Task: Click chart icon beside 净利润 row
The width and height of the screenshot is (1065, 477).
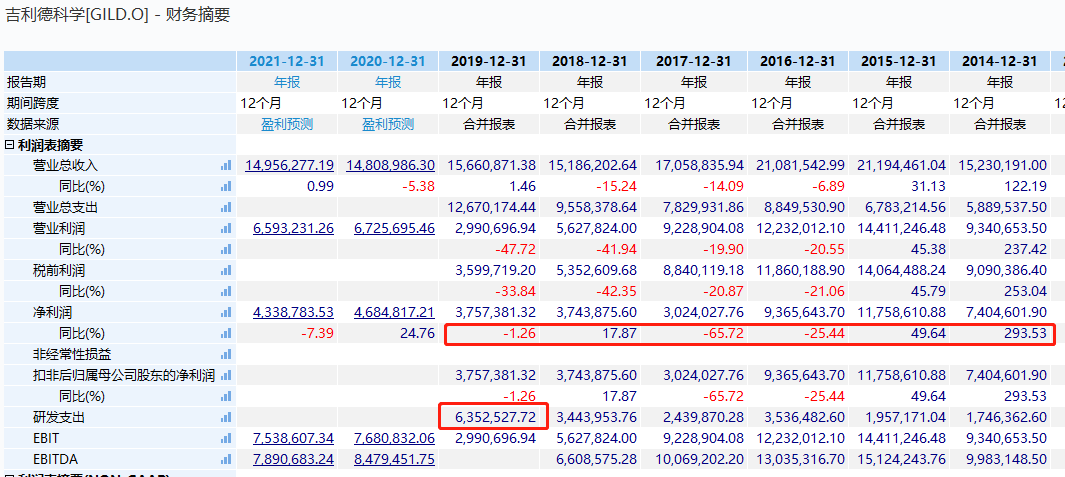Action: tap(225, 312)
